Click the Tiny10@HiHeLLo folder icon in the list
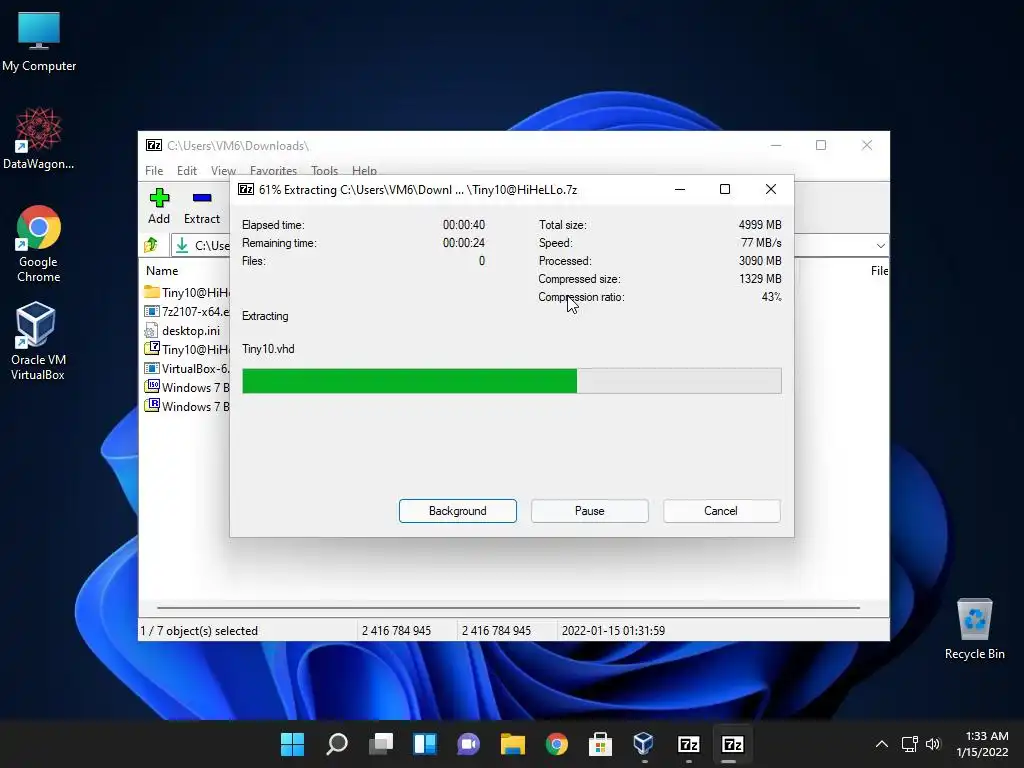 [x=152, y=291]
